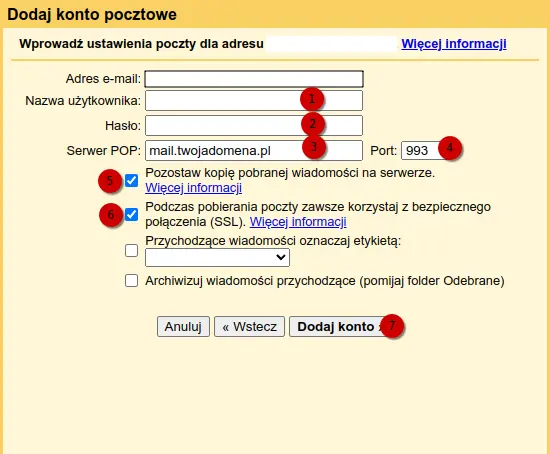Viewport: 550px width, 454px height.
Task: Click the red annotation marker numbered 2
Action: point(313,124)
